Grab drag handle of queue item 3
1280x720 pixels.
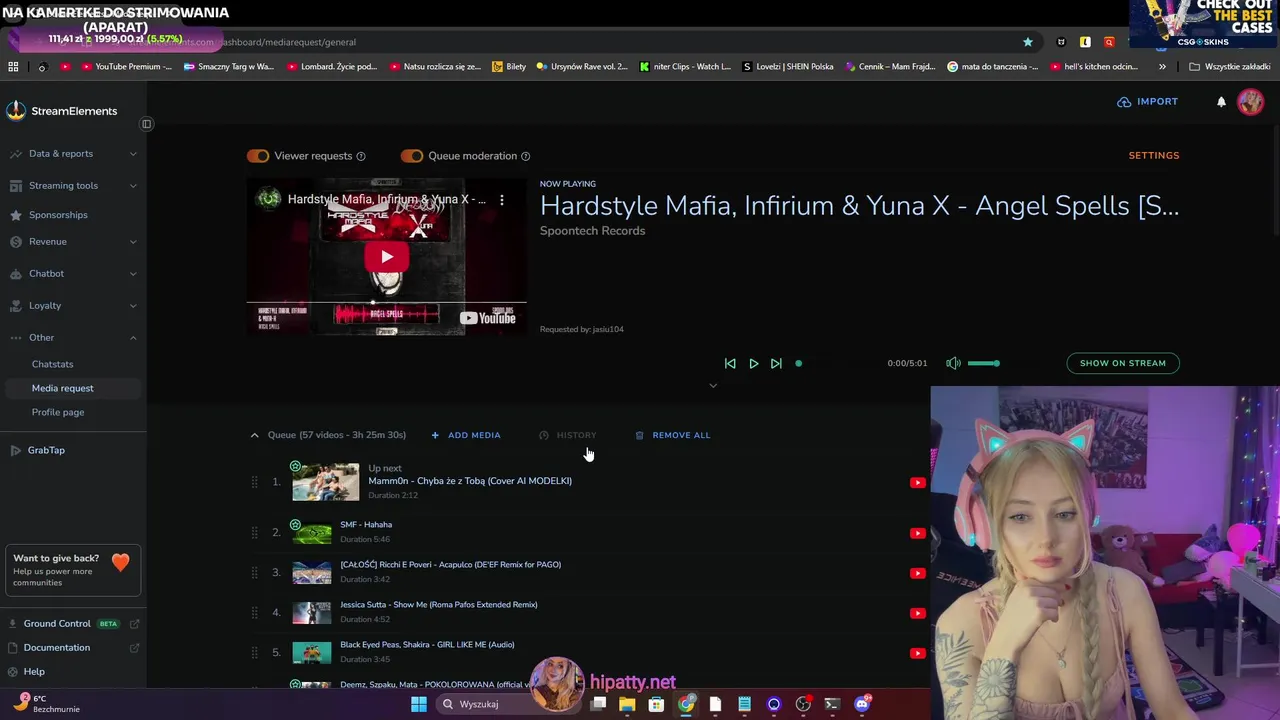254,573
